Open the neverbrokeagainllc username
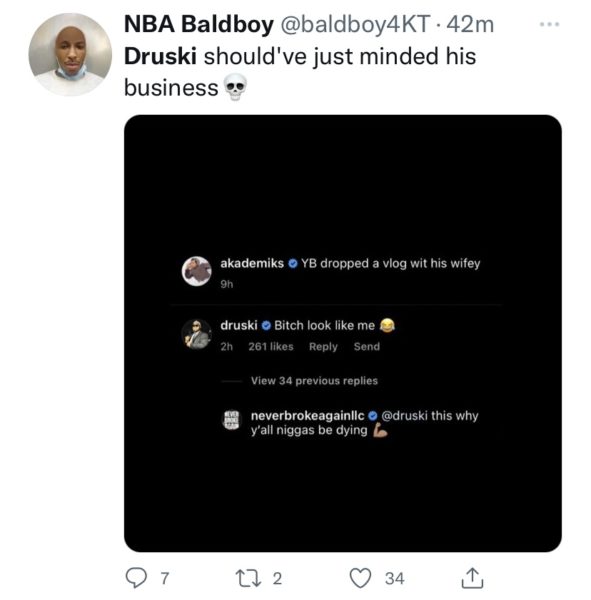 tap(307, 416)
